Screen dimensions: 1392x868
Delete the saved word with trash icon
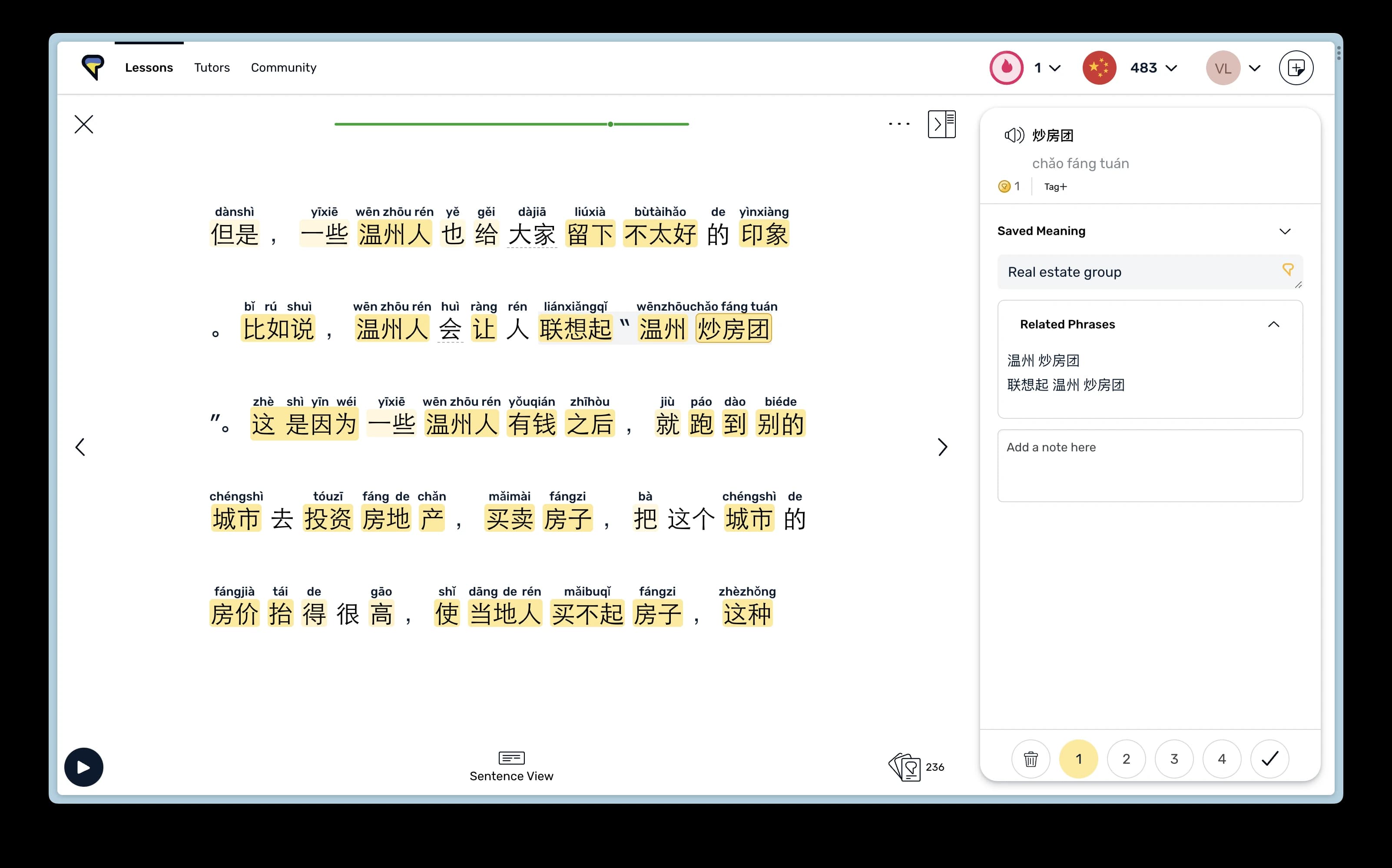(x=1031, y=759)
